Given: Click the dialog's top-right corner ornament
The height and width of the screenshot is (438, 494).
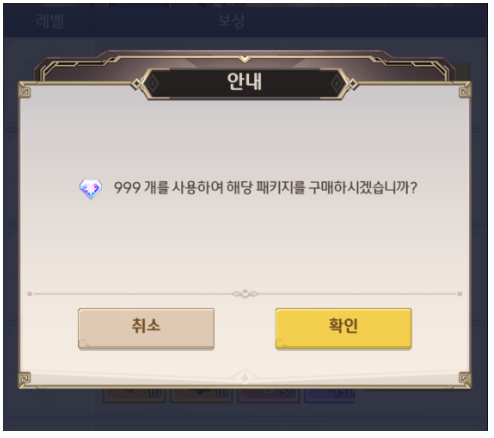Looking at the screenshot, I should [x=465, y=91].
